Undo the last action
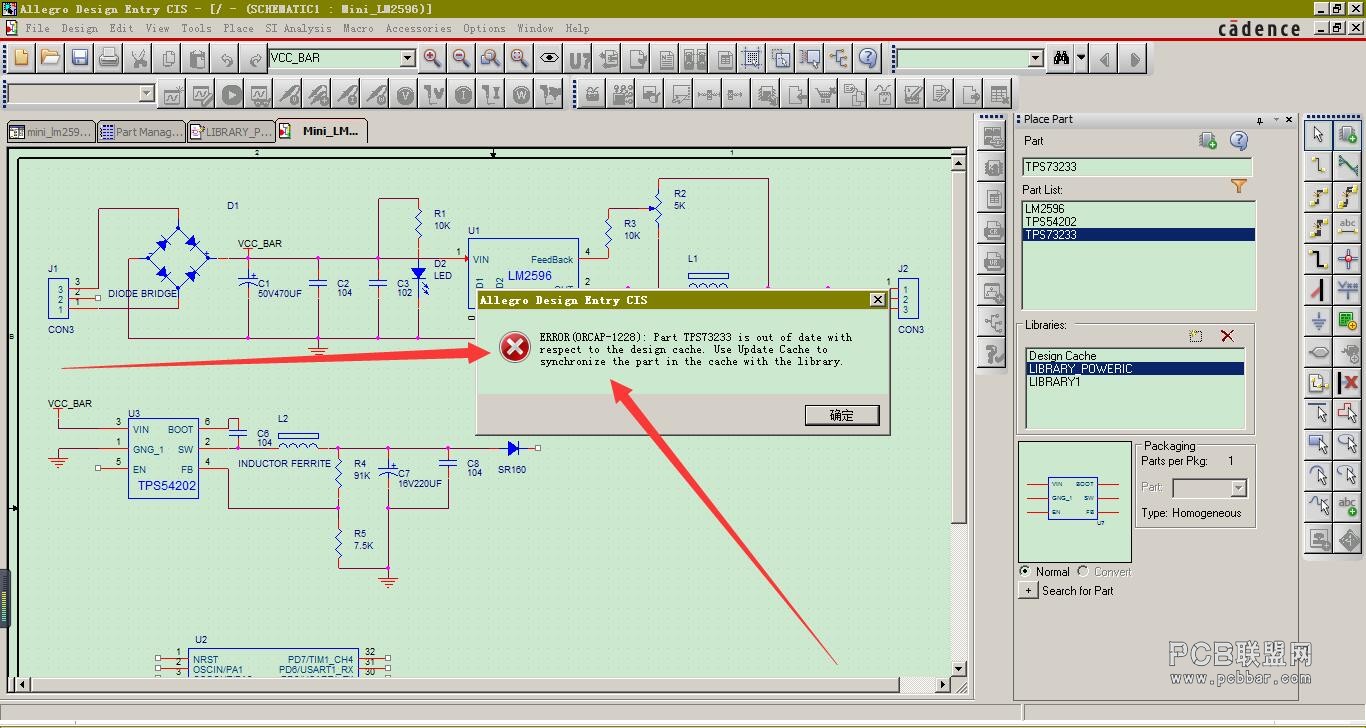The image size is (1366, 728). [x=227, y=58]
